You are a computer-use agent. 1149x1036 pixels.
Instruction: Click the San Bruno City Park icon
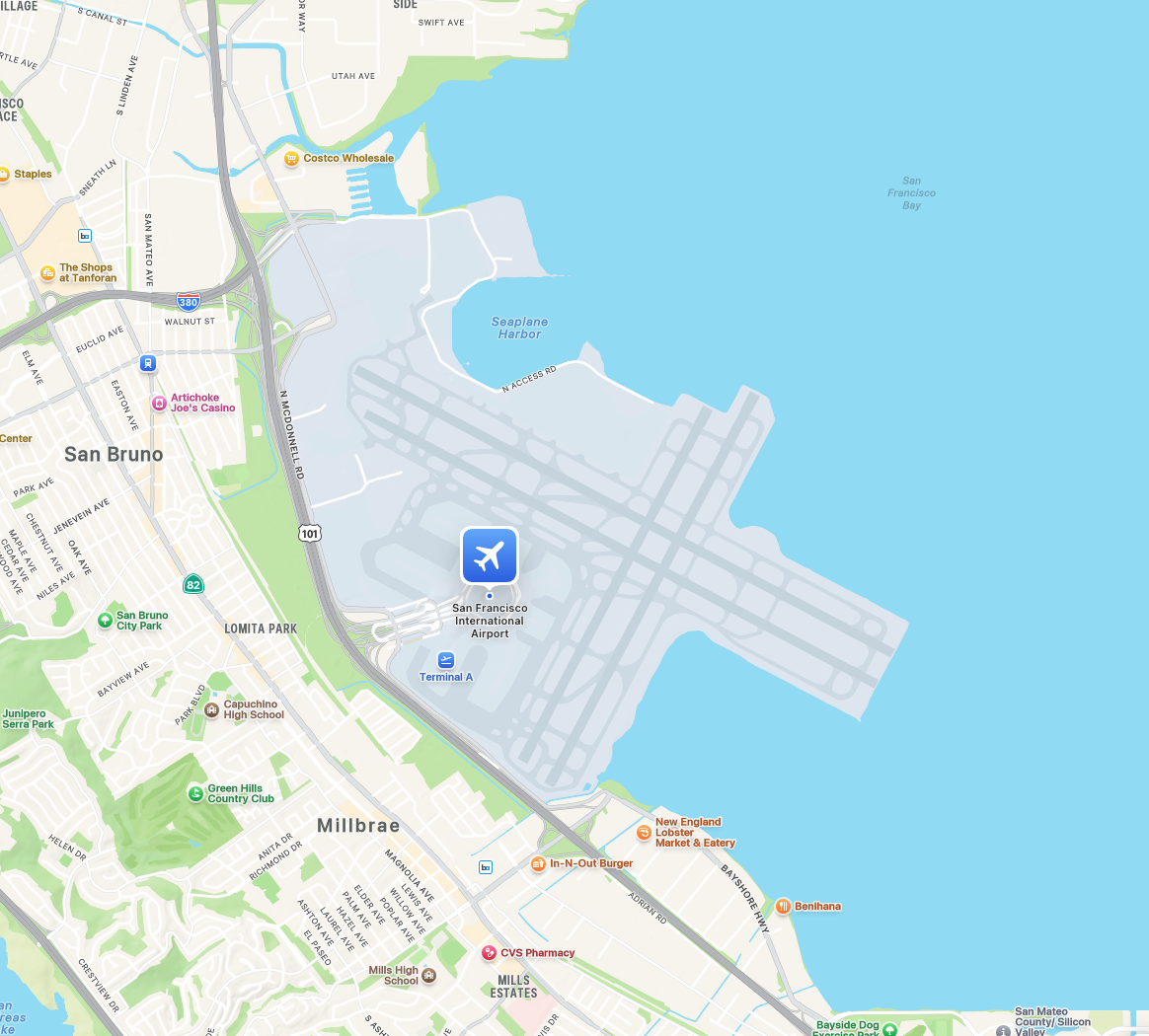[x=105, y=621]
